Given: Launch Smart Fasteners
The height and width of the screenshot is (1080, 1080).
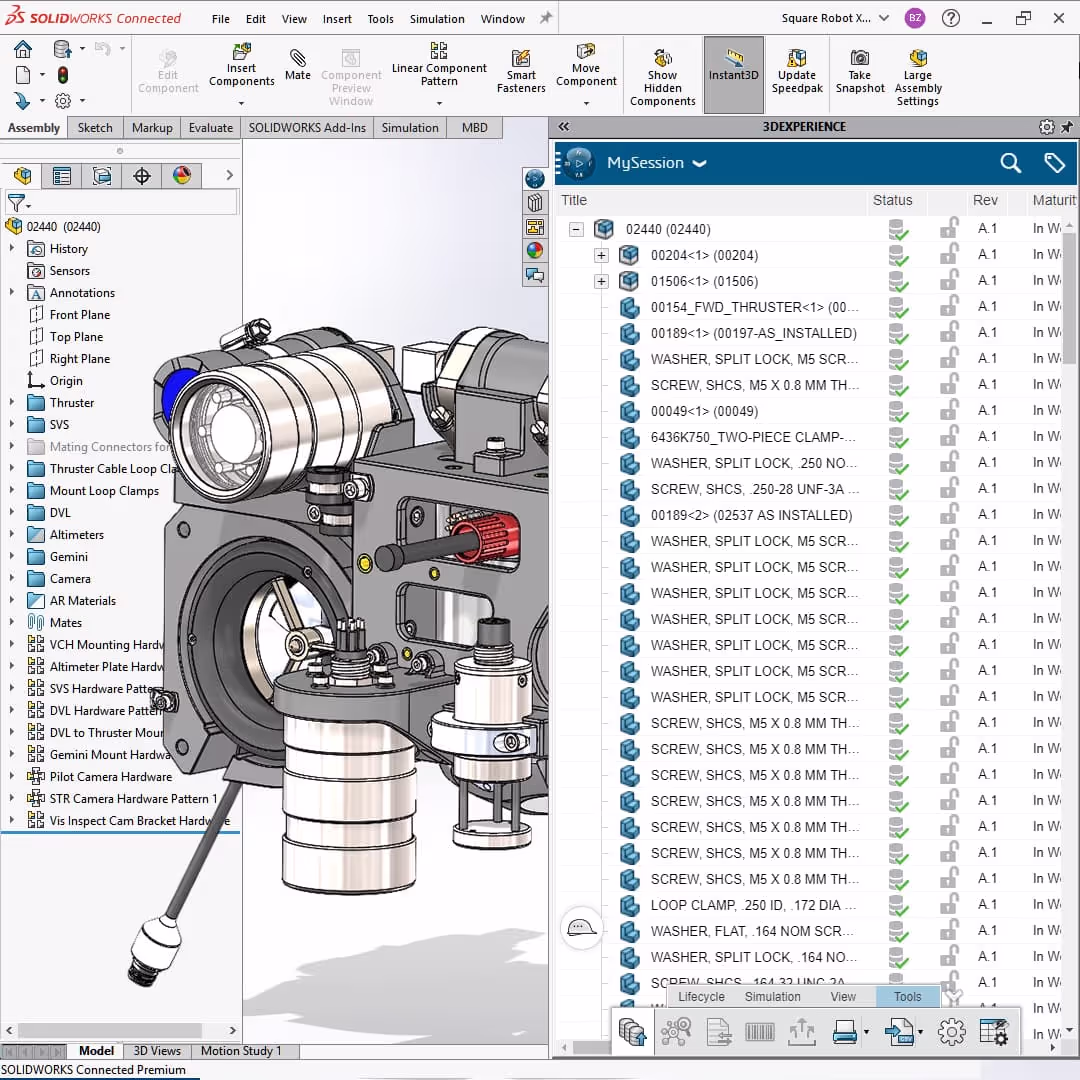Looking at the screenshot, I should pos(521,71).
